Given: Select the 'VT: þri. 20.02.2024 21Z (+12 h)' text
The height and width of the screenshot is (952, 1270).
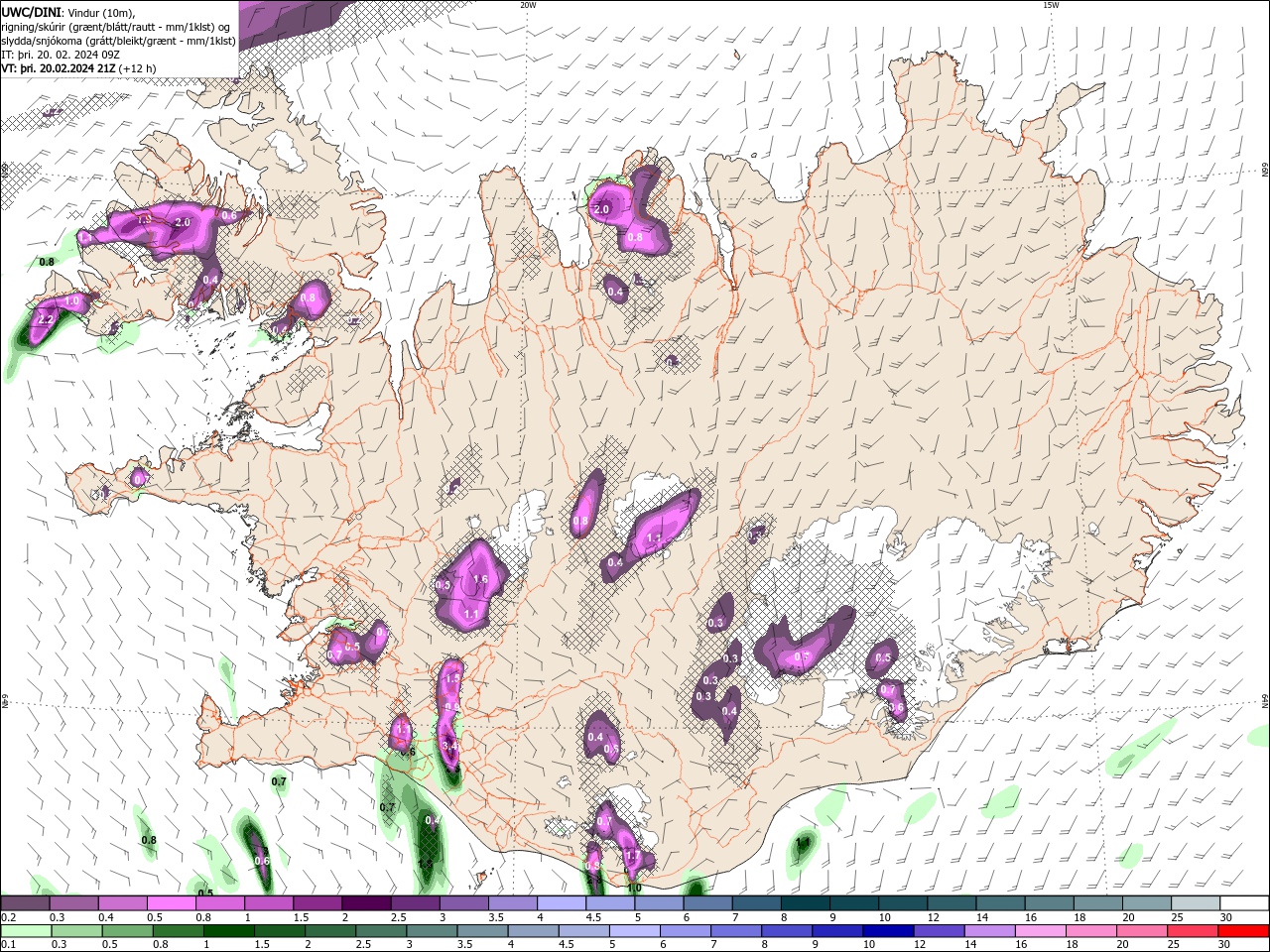Looking at the screenshot, I should pos(79,68).
